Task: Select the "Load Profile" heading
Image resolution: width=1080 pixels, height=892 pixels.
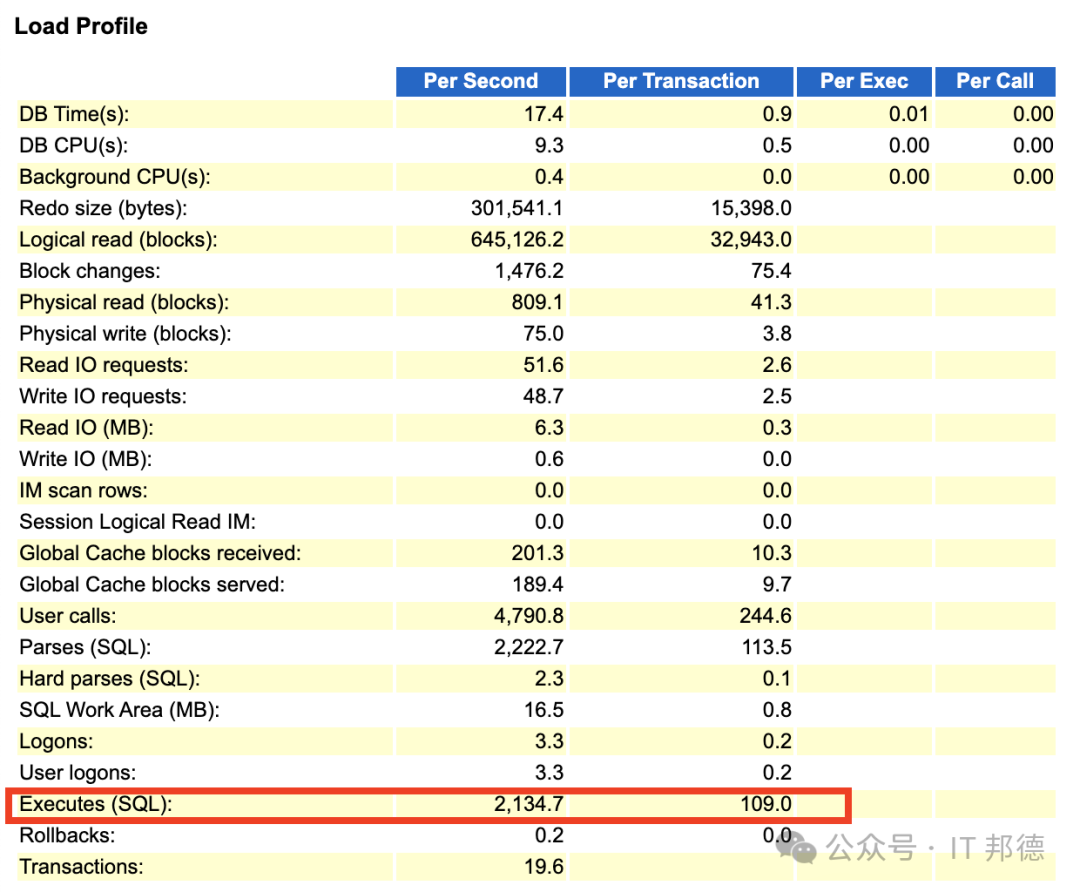Action: 81,26
